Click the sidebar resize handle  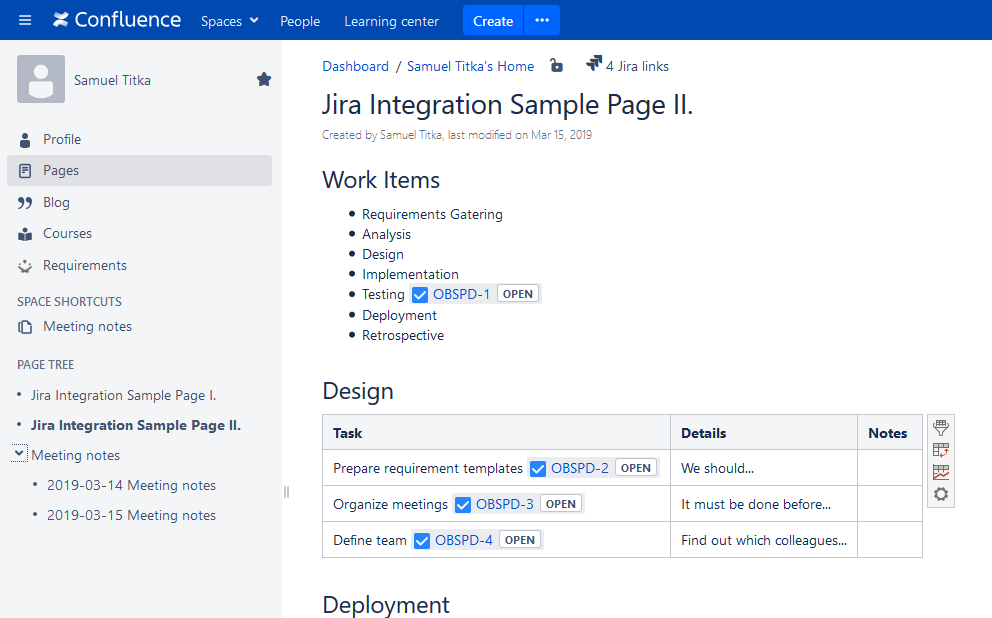(x=286, y=492)
